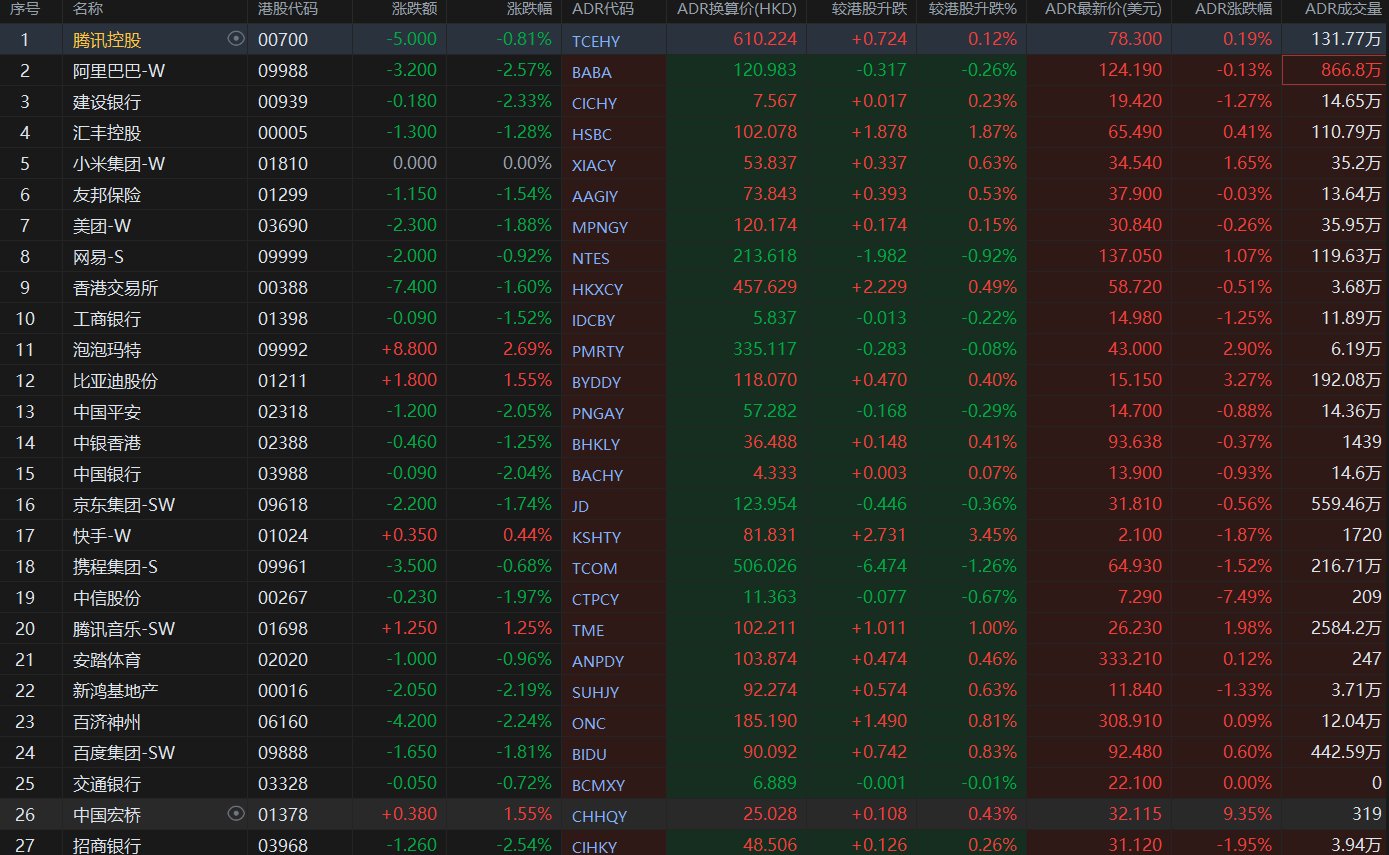Click the BYDDY ADR code

597,382
